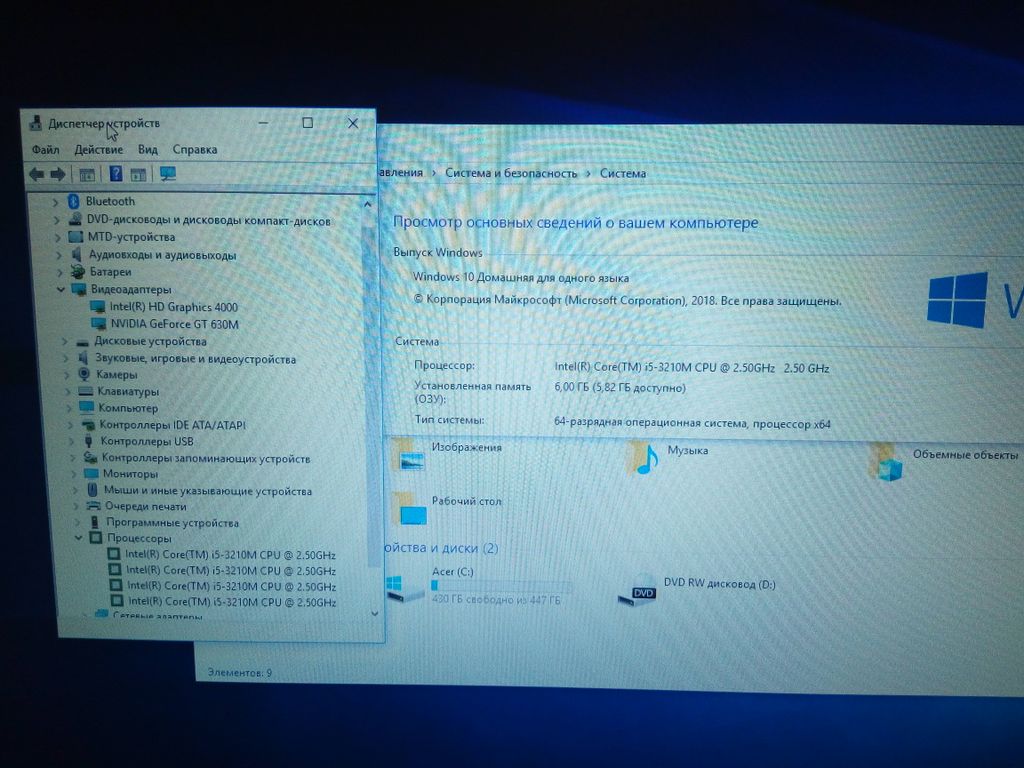Click the Элементов: 9 status bar text

pyautogui.click(x=240, y=672)
